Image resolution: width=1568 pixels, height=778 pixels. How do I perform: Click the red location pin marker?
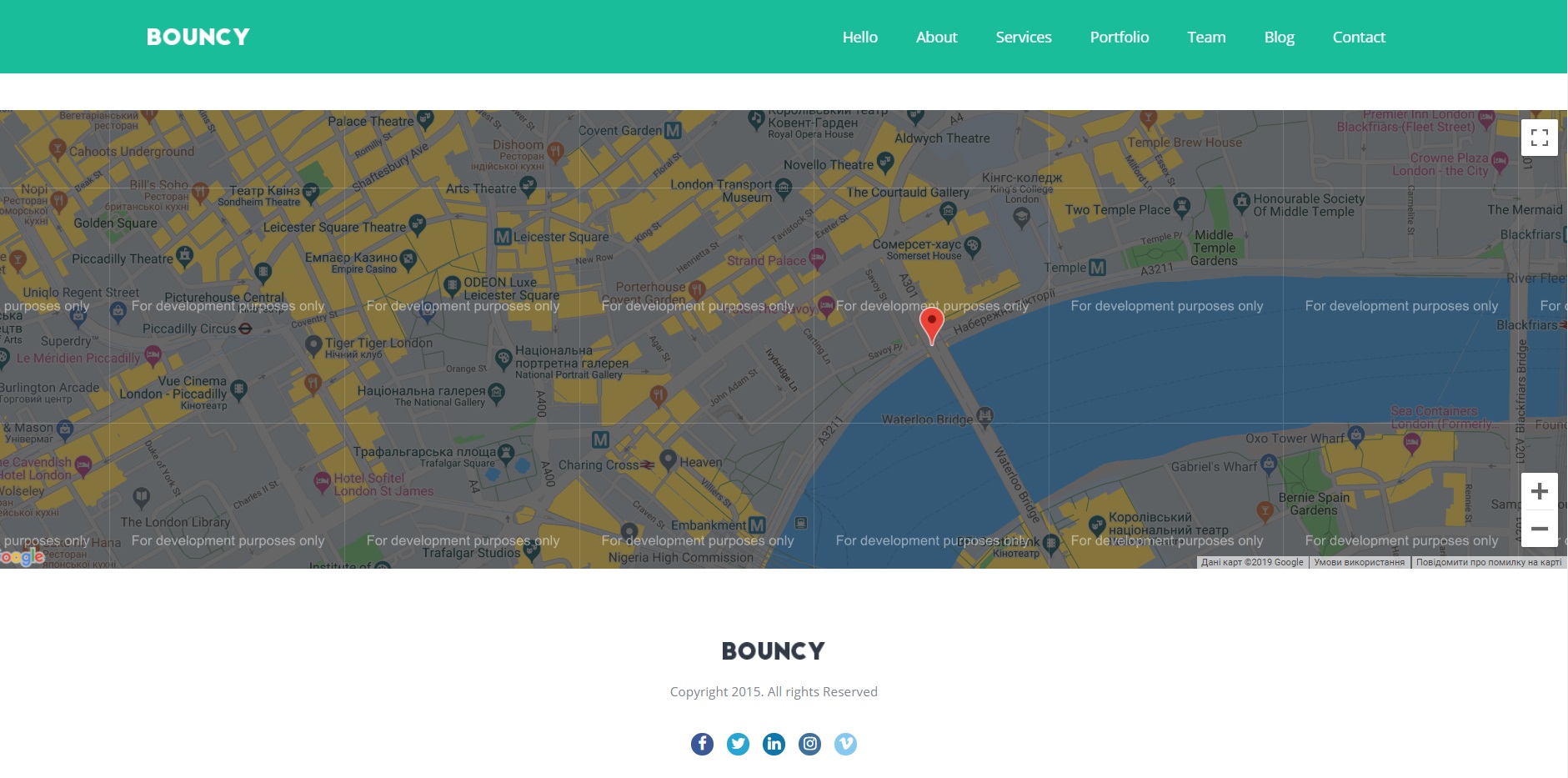coord(931,325)
